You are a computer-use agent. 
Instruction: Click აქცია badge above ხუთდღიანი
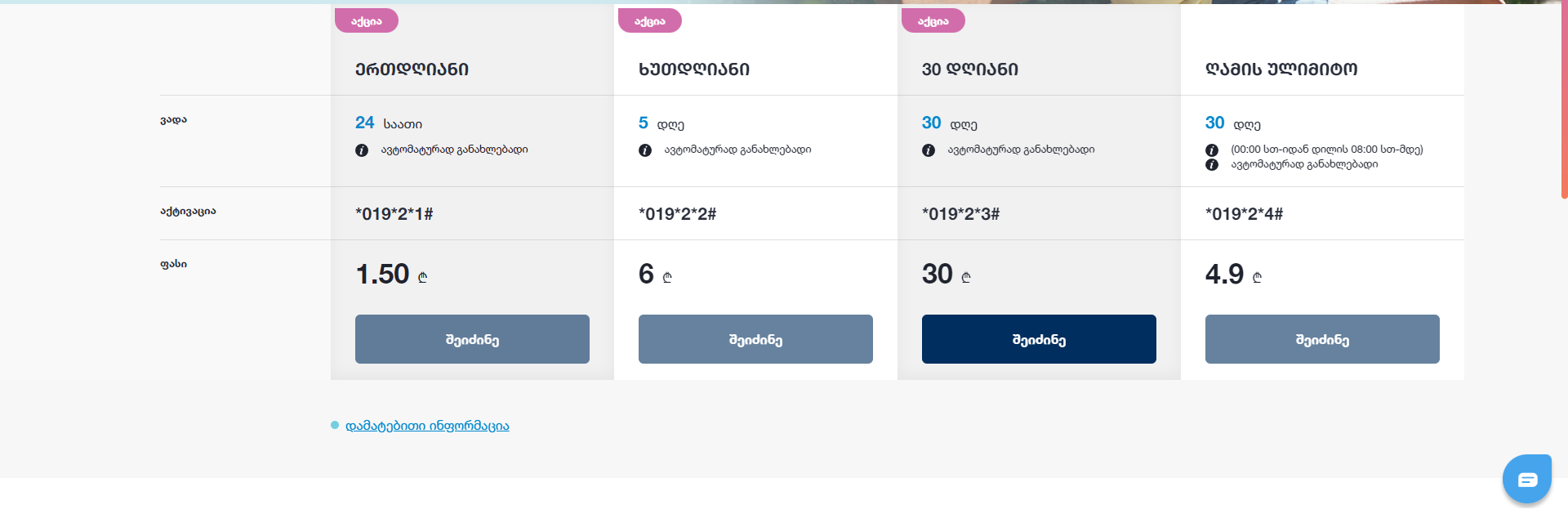click(x=650, y=20)
